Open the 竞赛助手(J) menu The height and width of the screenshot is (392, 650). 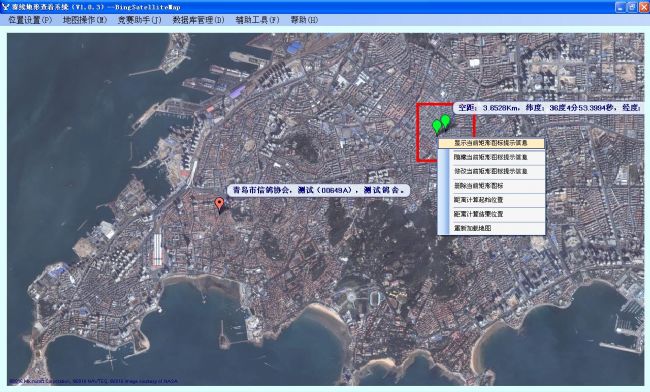140,20
